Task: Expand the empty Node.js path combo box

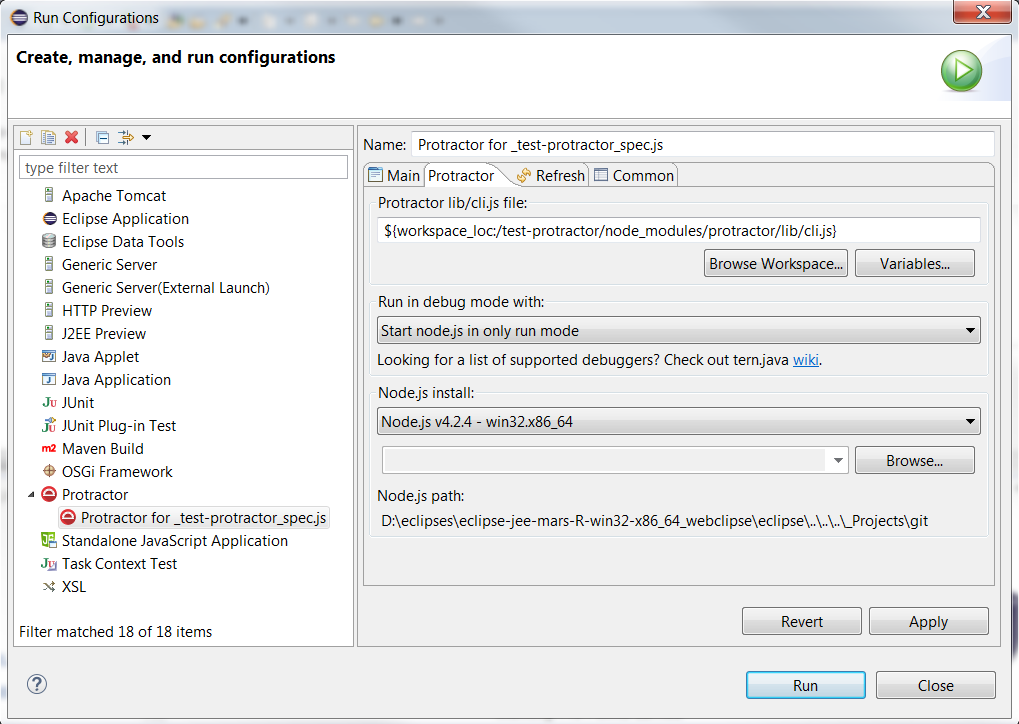Action: [837, 461]
